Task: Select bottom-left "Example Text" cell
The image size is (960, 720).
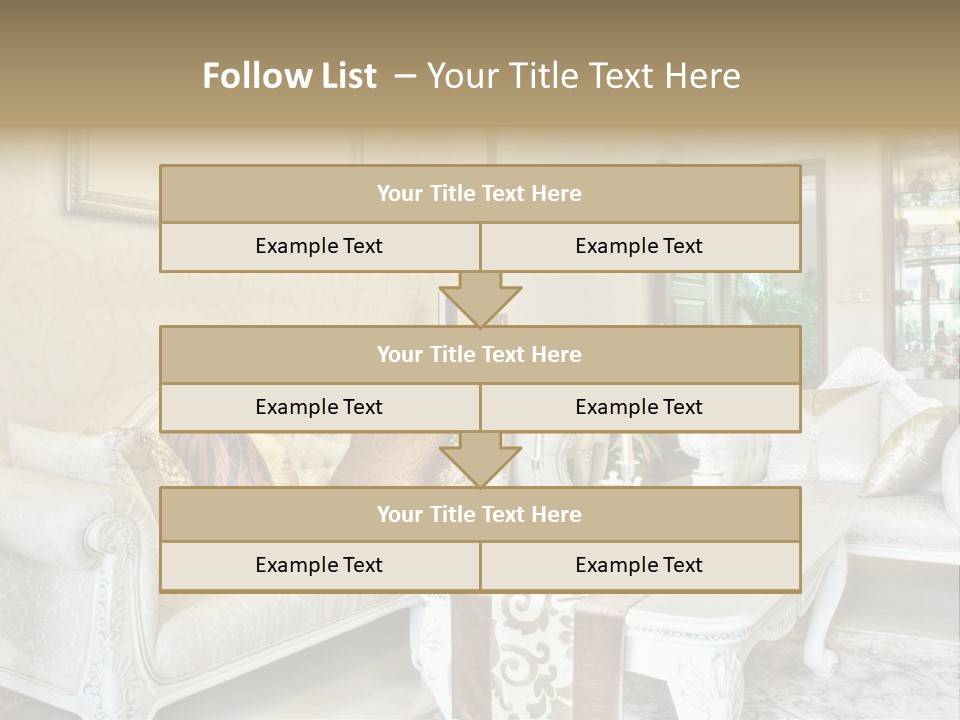Action: [x=319, y=566]
